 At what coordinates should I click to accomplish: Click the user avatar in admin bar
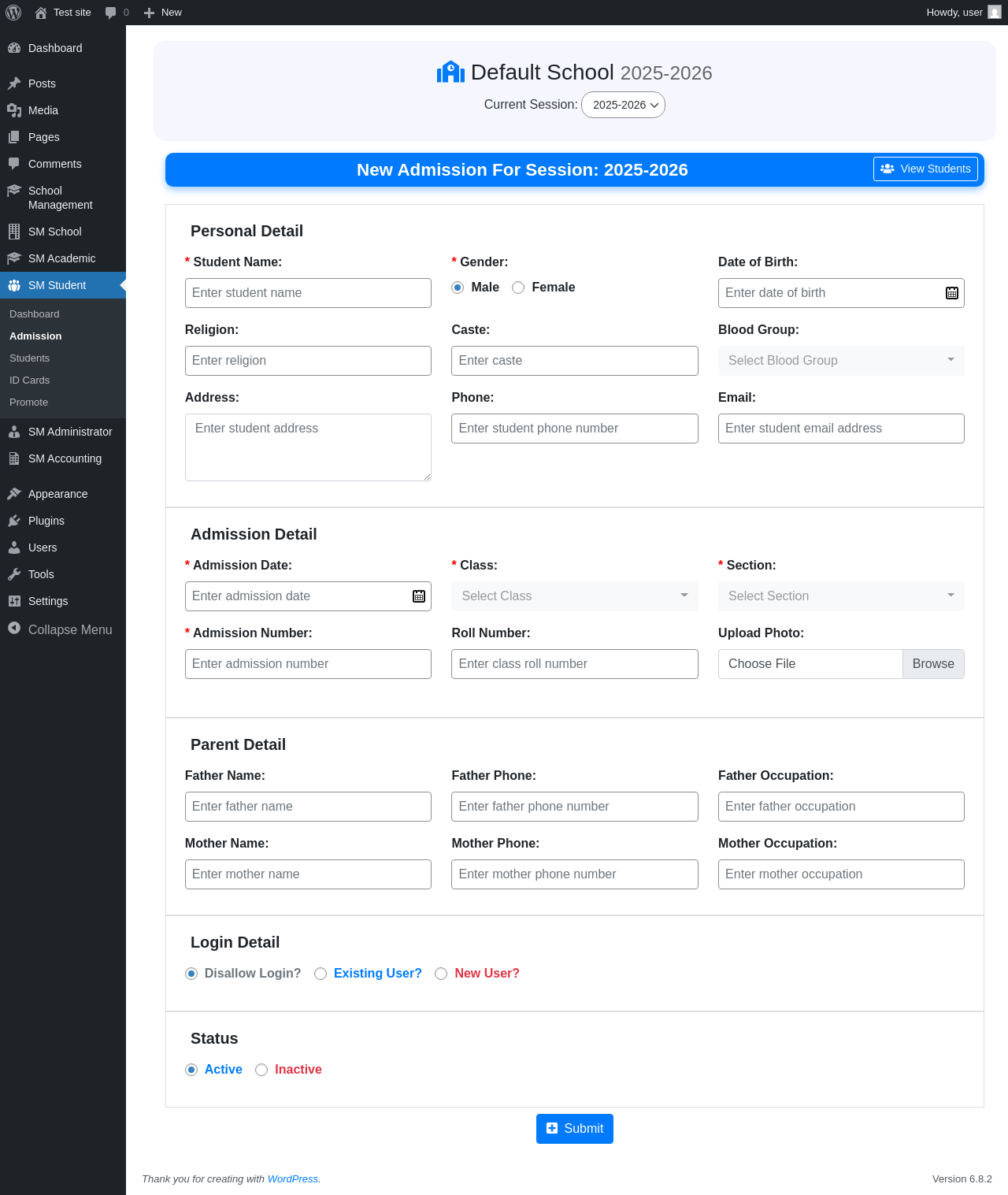(995, 13)
